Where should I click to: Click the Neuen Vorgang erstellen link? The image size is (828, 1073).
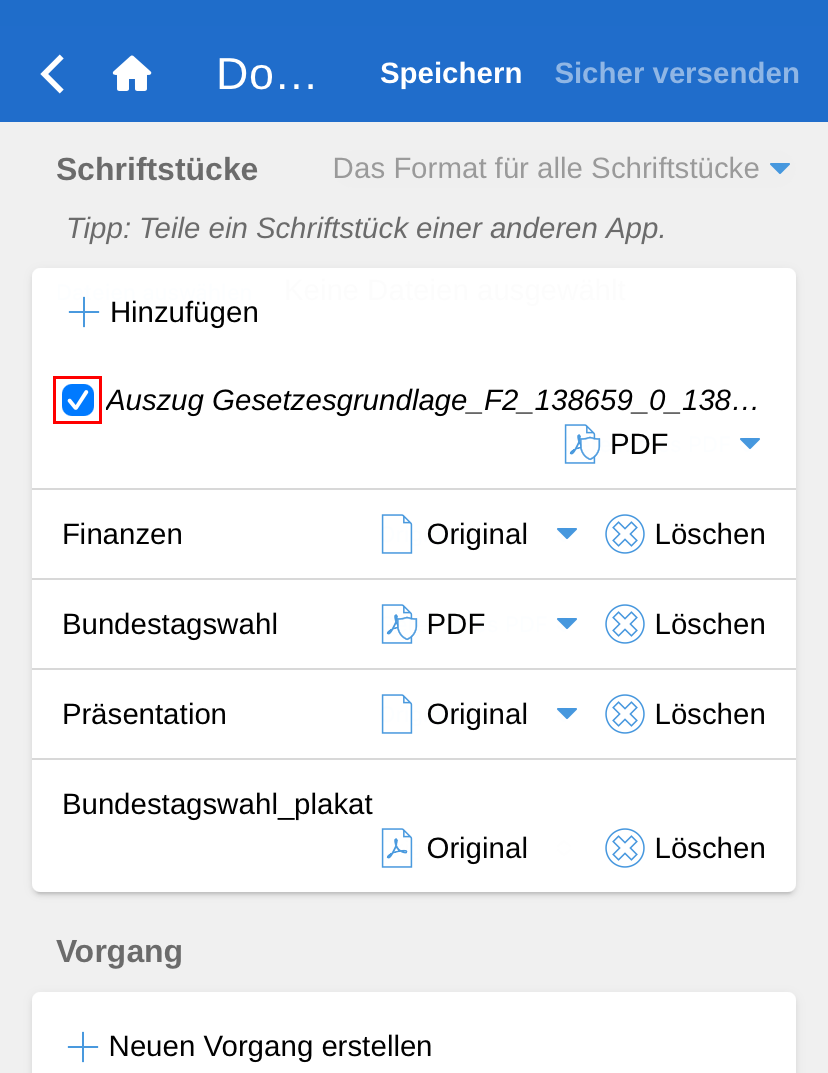click(x=270, y=1047)
